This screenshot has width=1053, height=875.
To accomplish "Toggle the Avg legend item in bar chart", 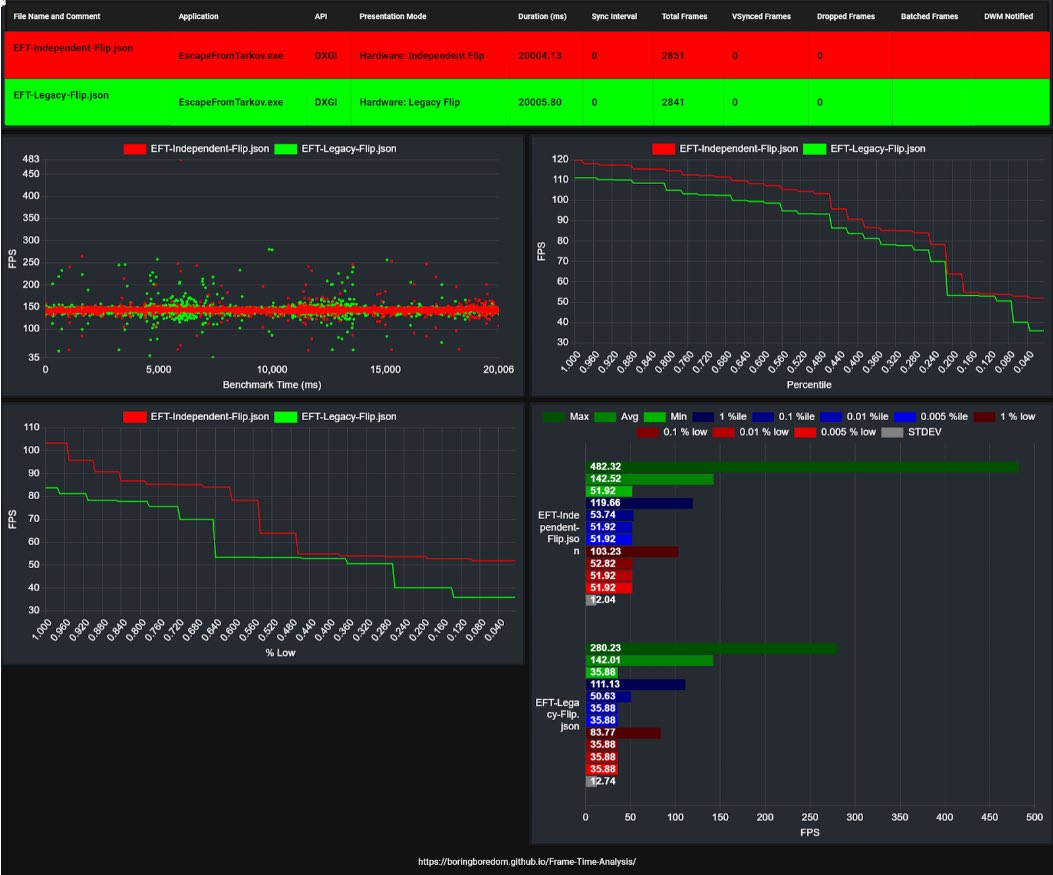I will pos(616,417).
